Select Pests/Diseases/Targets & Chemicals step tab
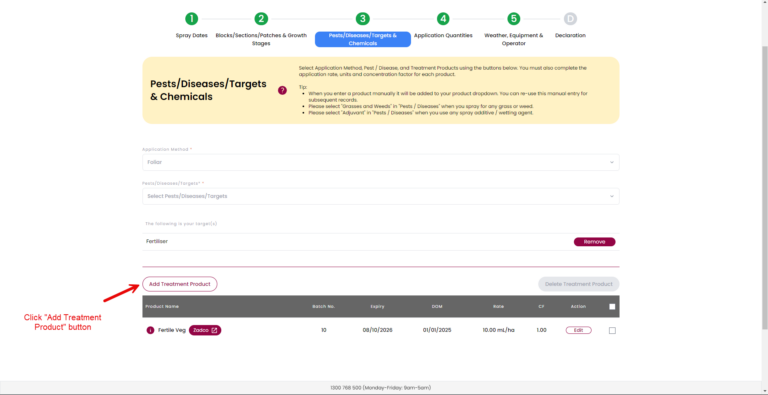 coord(363,39)
